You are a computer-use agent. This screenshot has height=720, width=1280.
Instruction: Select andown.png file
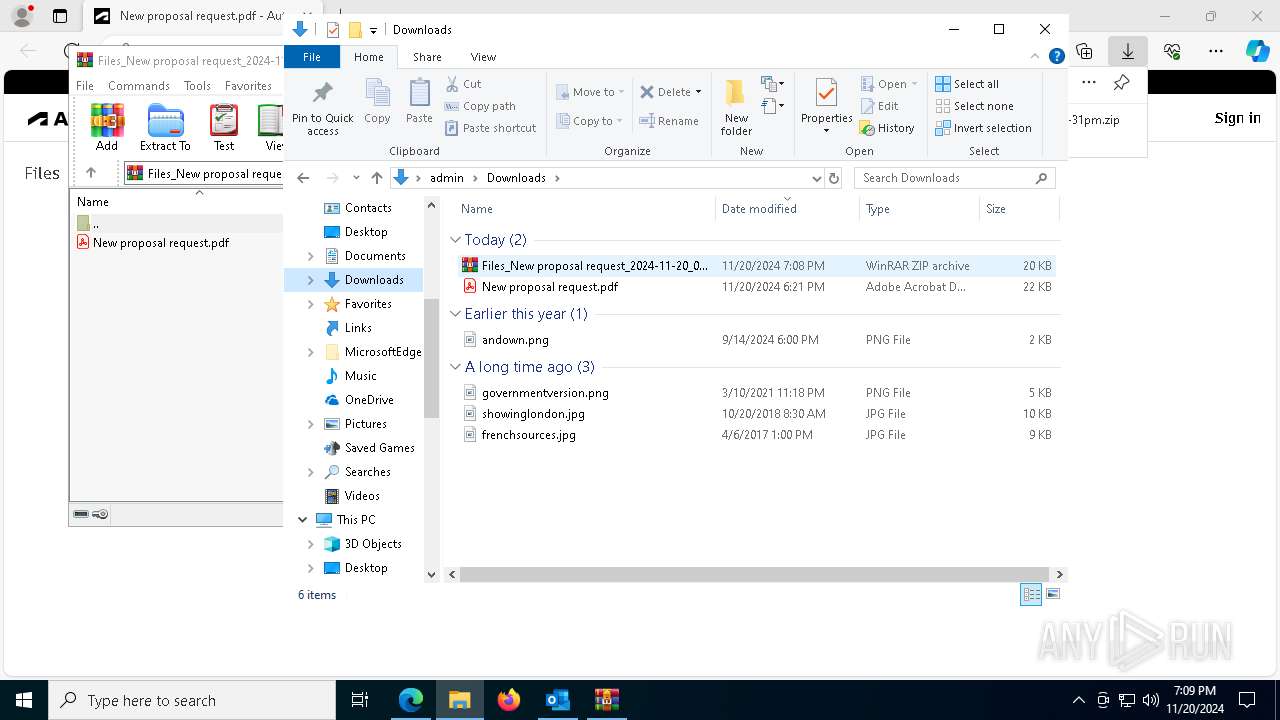[x=755, y=340]
